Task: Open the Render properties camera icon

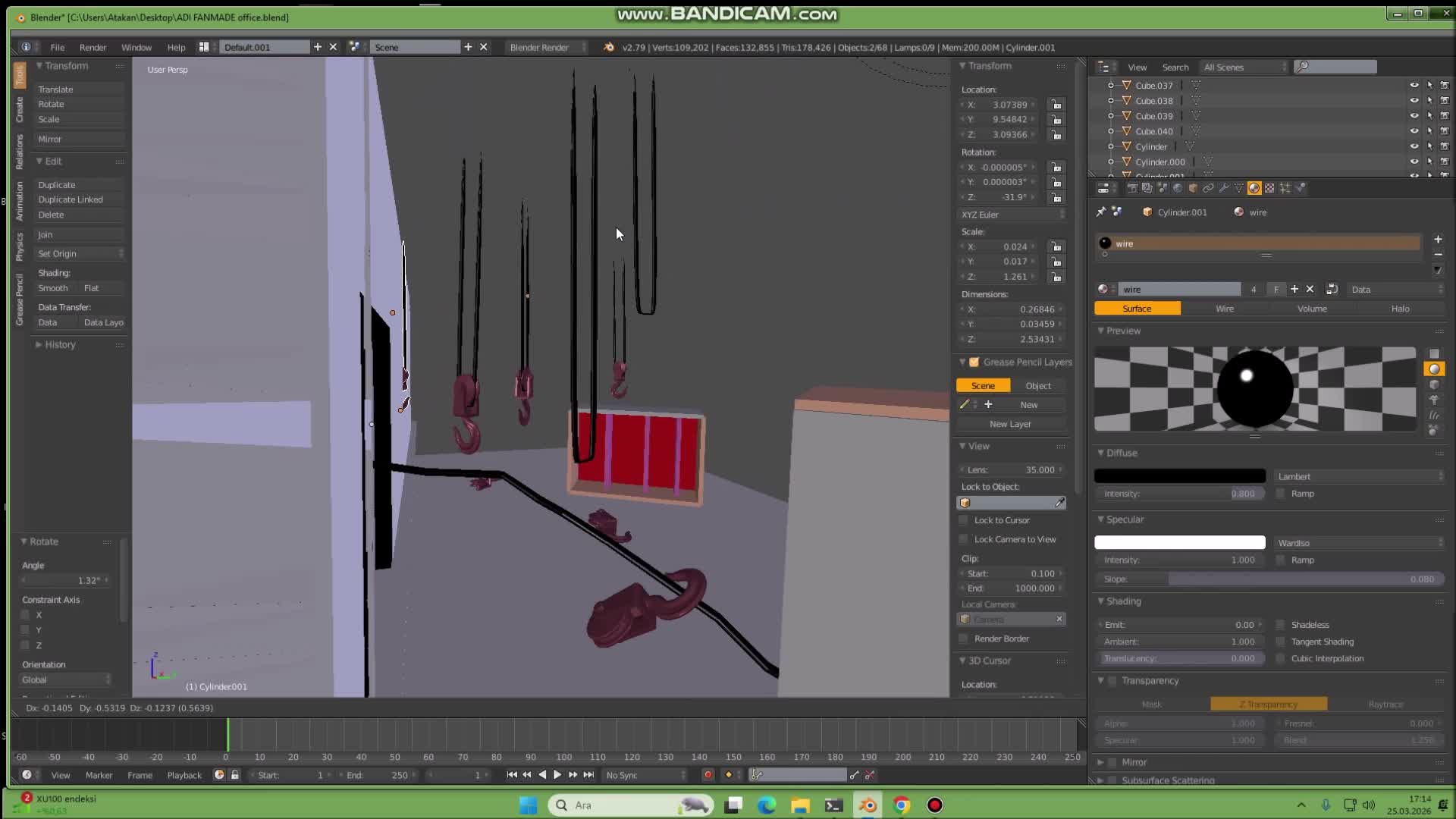Action: click(1134, 188)
